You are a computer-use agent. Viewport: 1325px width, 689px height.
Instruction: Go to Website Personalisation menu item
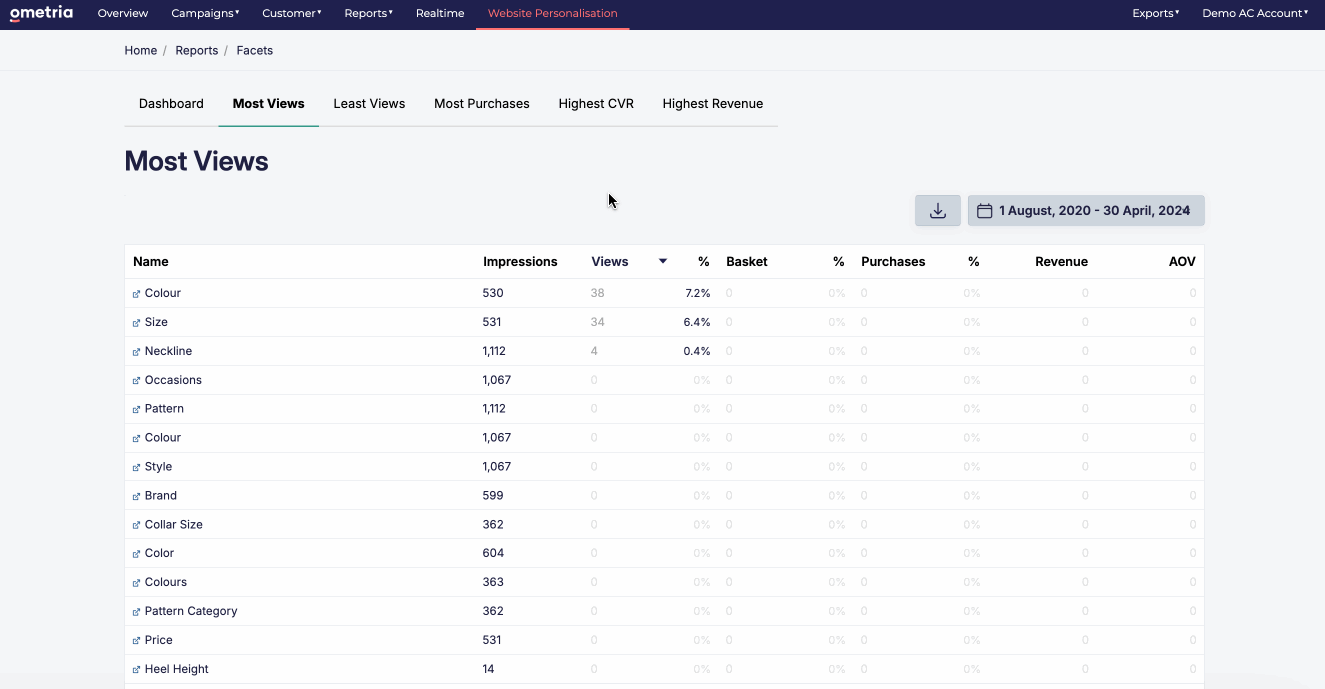pyautogui.click(x=552, y=13)
